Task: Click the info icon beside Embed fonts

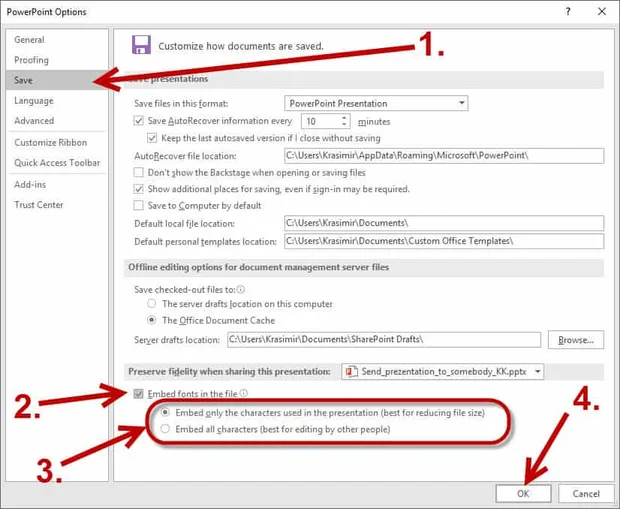Action: [x=244, y=393]
